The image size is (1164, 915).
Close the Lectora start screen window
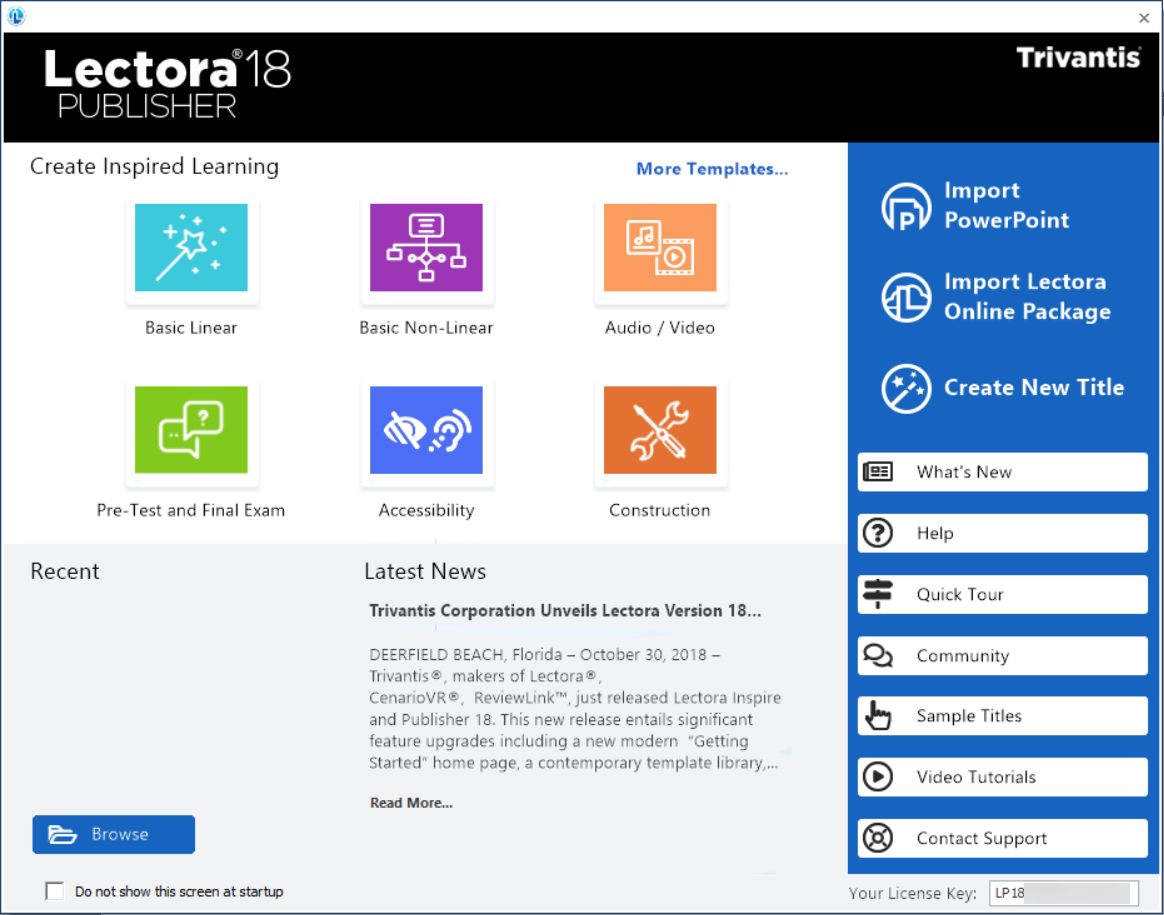pyautogui.click(x=1143, y=18)
